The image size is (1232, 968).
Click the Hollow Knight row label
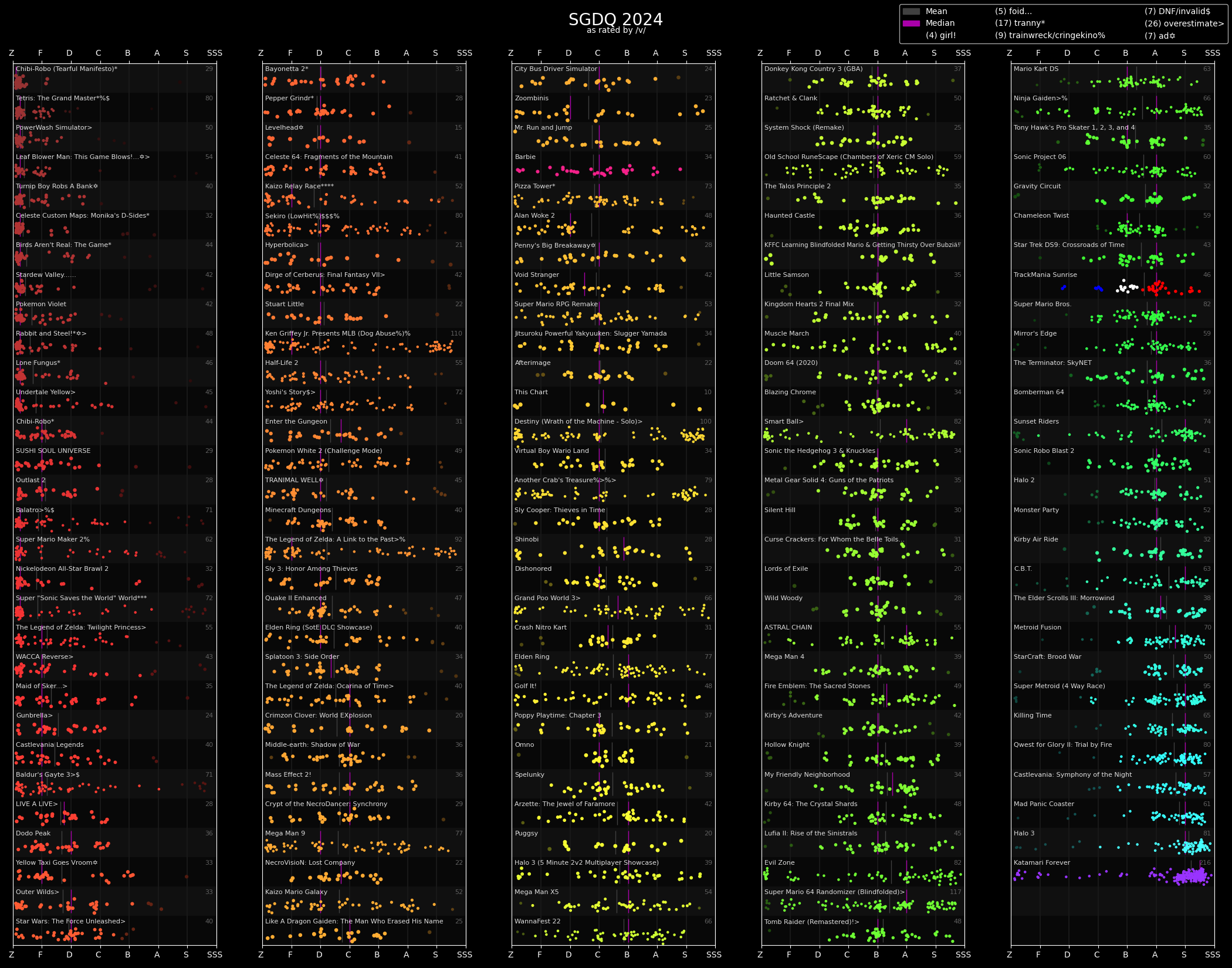coord(787,744)
